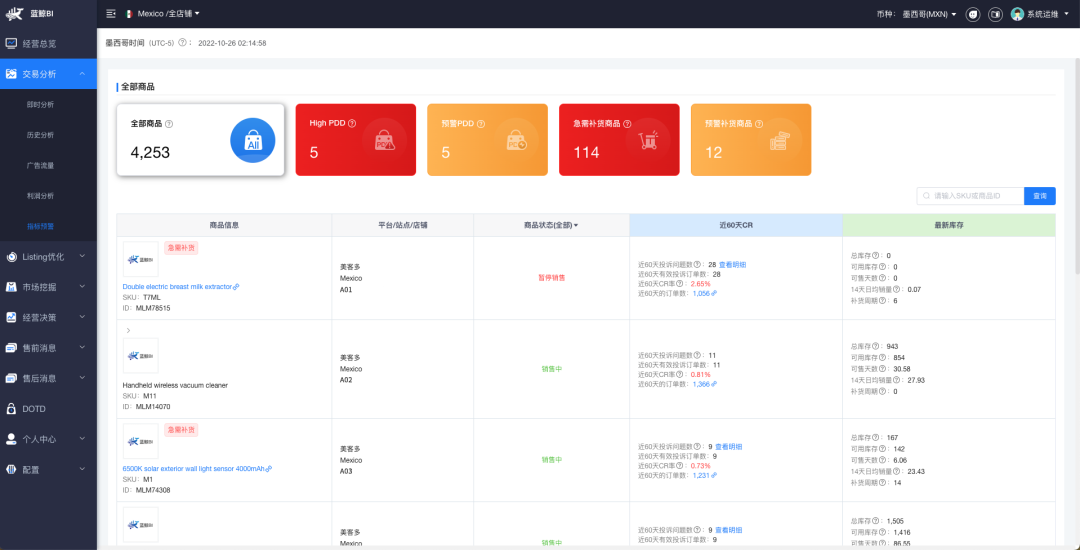Click the 暂停销售 status text
Screen dimensions: 1080x550
pyautogui.click(x=551, y=278)
